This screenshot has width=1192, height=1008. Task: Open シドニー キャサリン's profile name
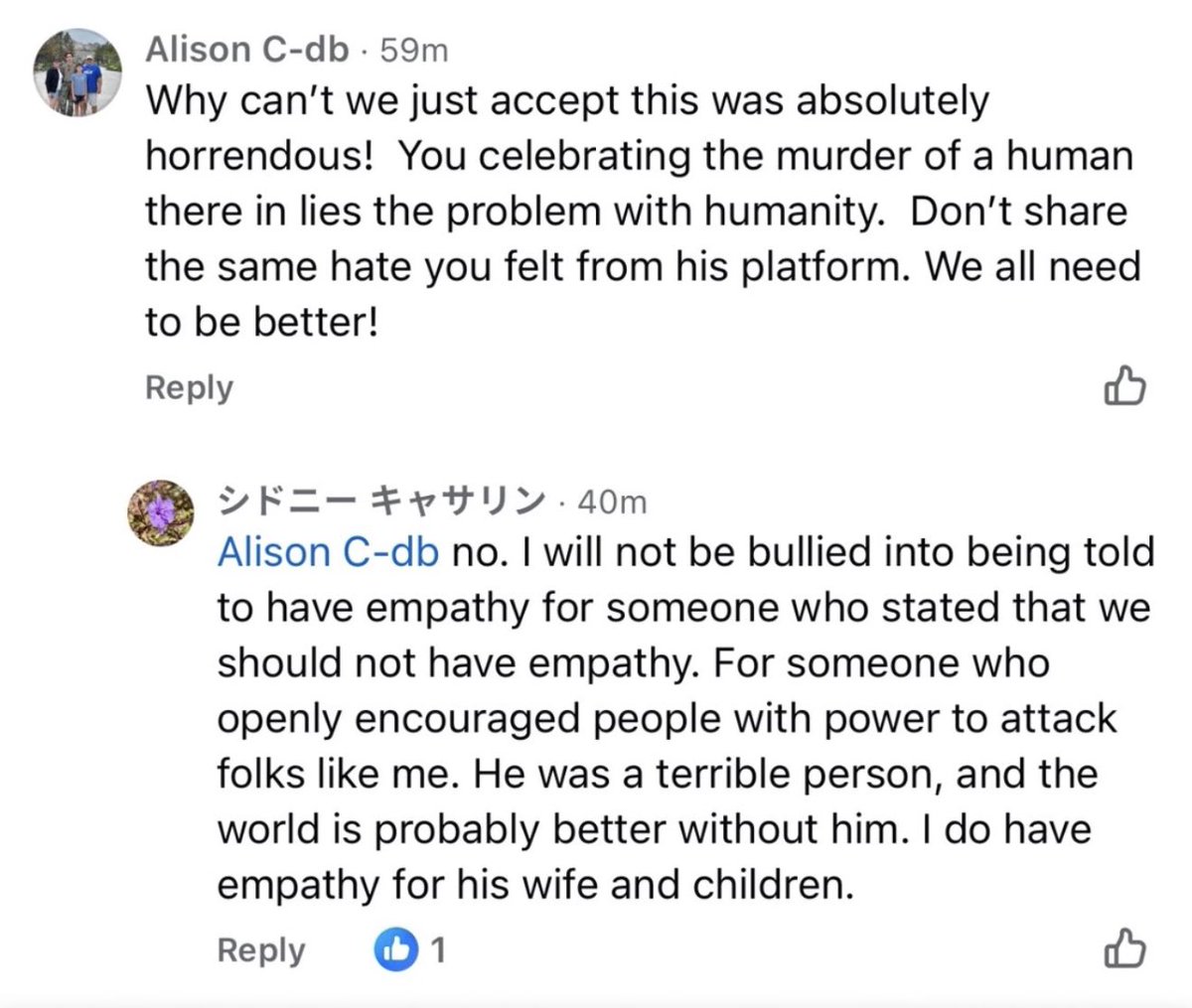(x=380, y=502)
